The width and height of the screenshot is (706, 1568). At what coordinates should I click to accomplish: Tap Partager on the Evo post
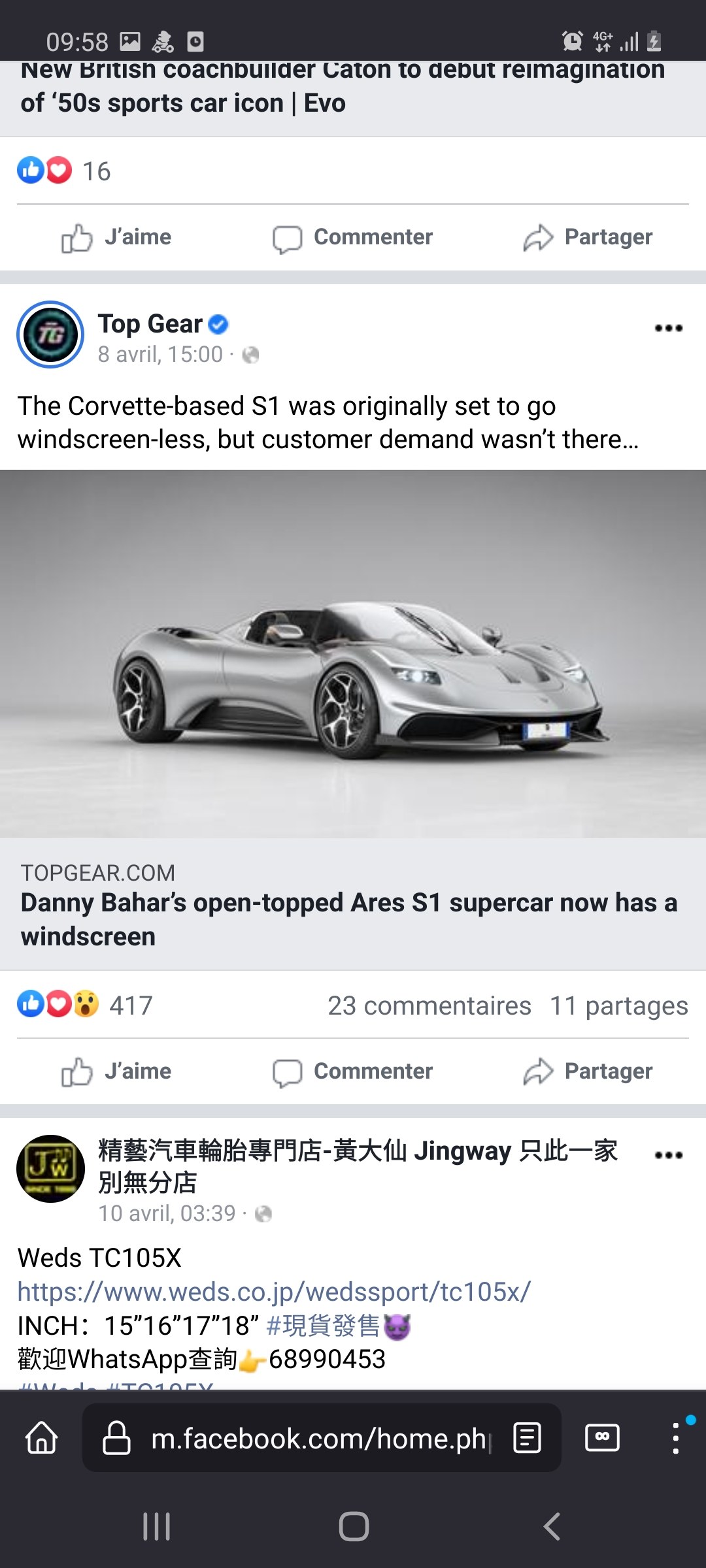588,237
